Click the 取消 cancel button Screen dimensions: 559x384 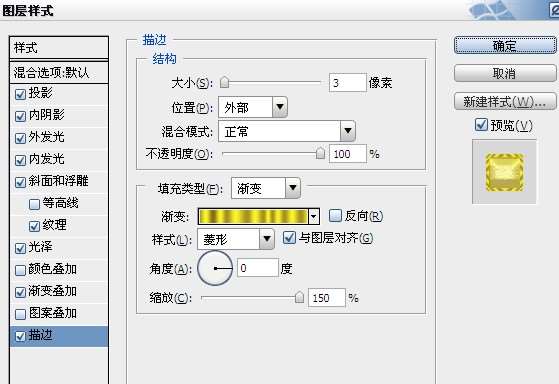pos(505,73)
